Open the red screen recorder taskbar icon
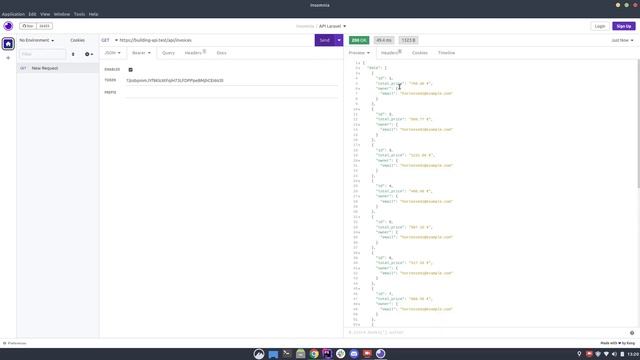This screenshot has width=640, height=360. pyautogui.click(x=367, y=354)
